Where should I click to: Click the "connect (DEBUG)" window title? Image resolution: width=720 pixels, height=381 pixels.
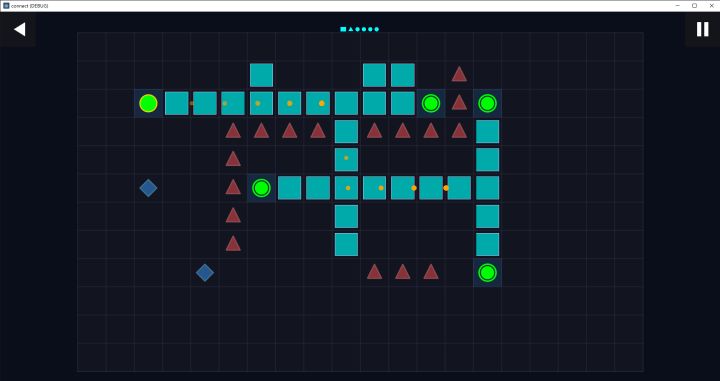click(29, 6)
